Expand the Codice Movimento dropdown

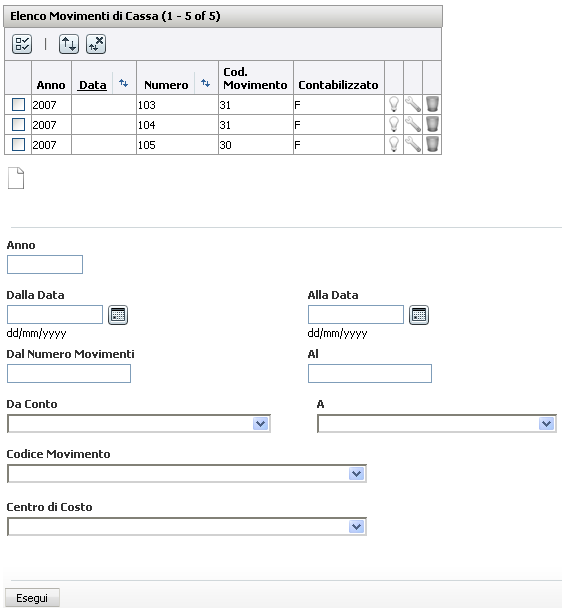pyautogui.click(x=187, y=473)
